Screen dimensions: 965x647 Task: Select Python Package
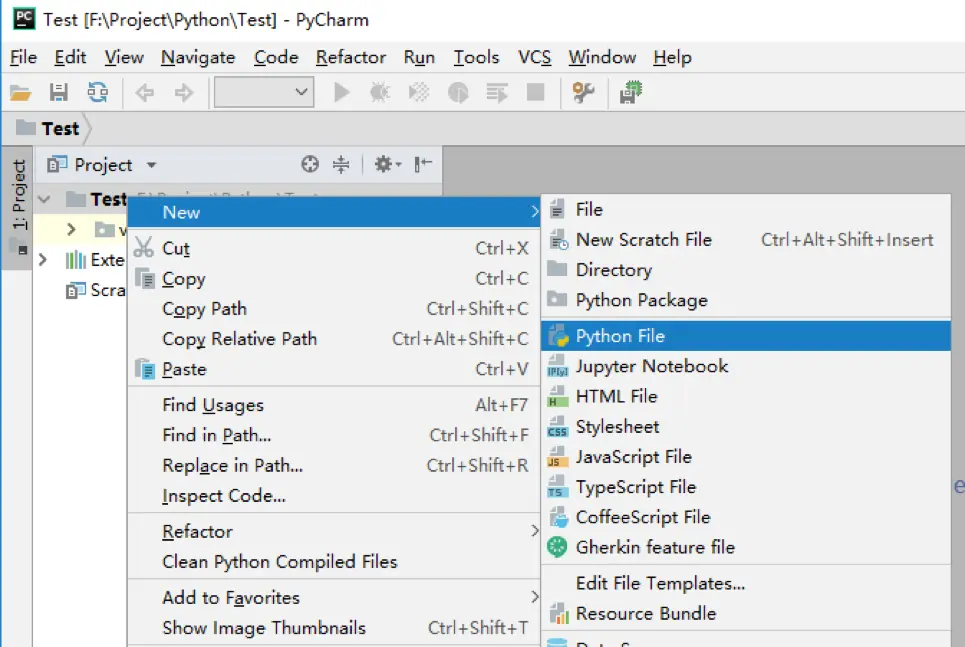(x=746, y=300)
